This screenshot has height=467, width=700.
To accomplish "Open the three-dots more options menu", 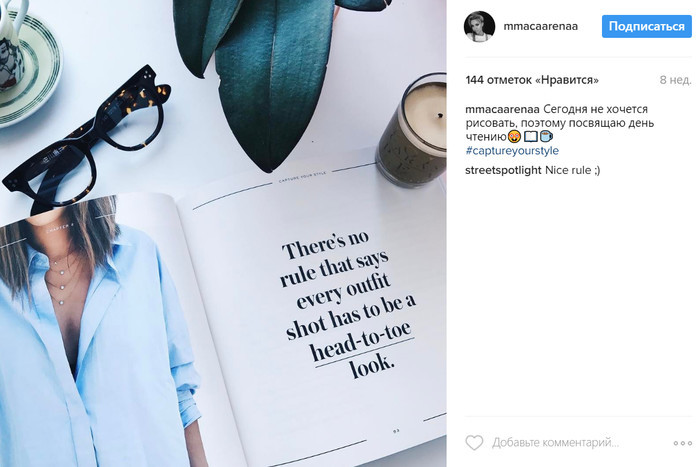I will [683, 443].
